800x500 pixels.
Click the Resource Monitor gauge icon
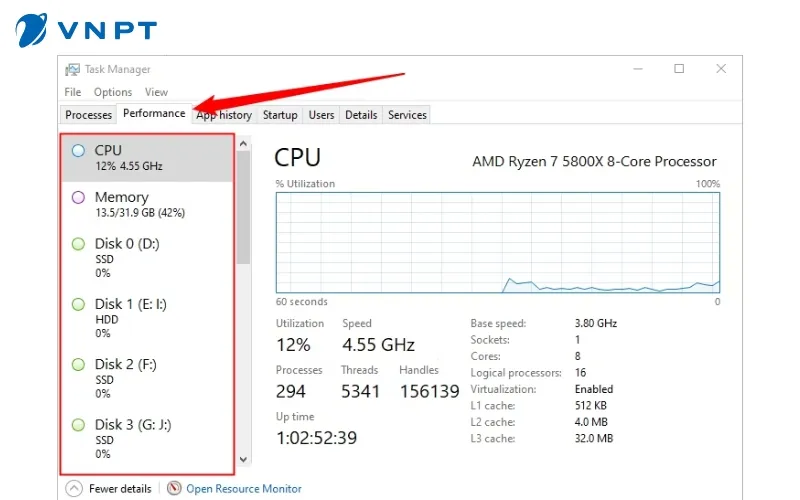[x=175, y=489]
